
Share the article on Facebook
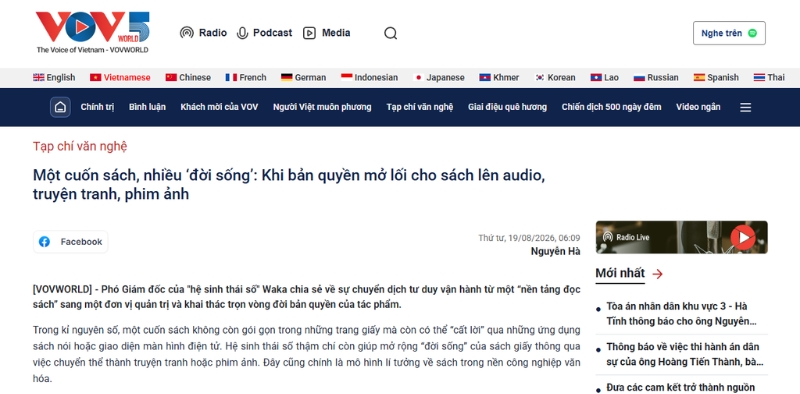click(x=70, y=242)
